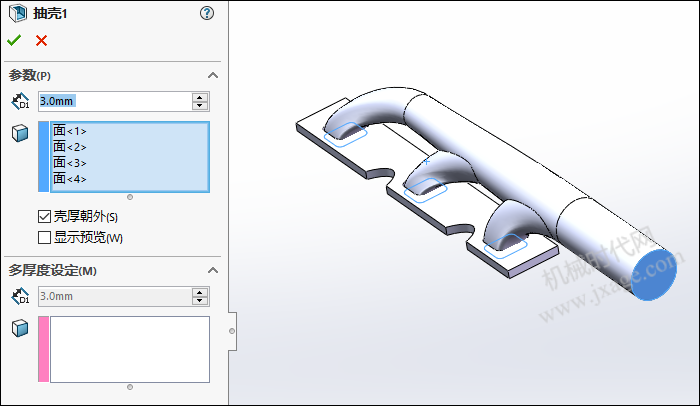
Task: Increase the 参数 thickness with up arrow
Action: [200, 97]
